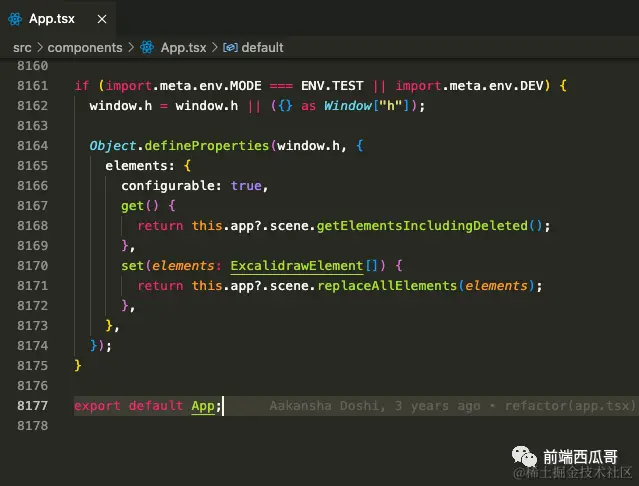
Task: Open the default symbol breadcrumb
Action: click(262, 48)
